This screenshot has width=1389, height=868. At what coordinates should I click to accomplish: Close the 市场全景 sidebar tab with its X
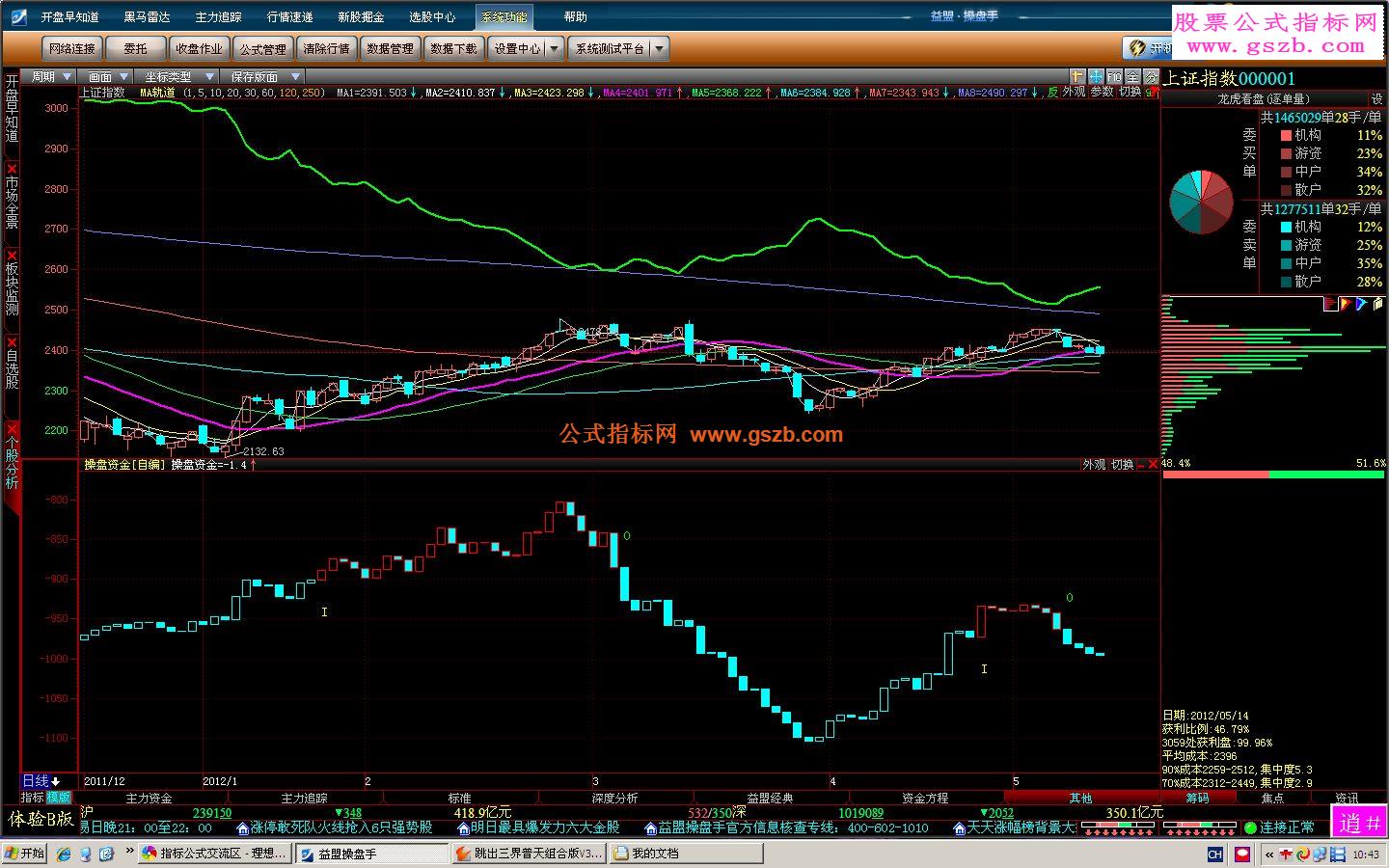tap(12, 169)
